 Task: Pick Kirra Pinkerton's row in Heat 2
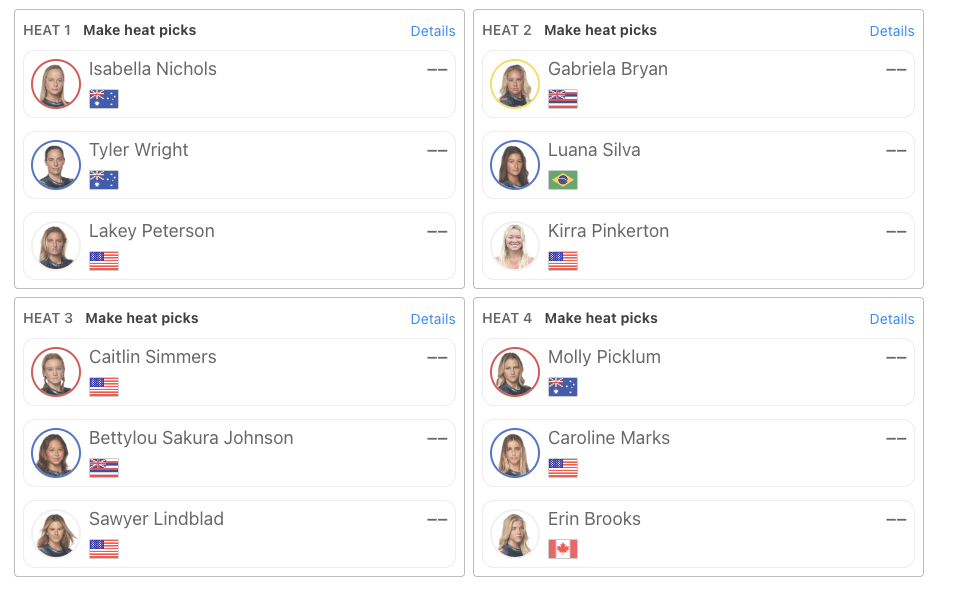click(x=698, y=246)
